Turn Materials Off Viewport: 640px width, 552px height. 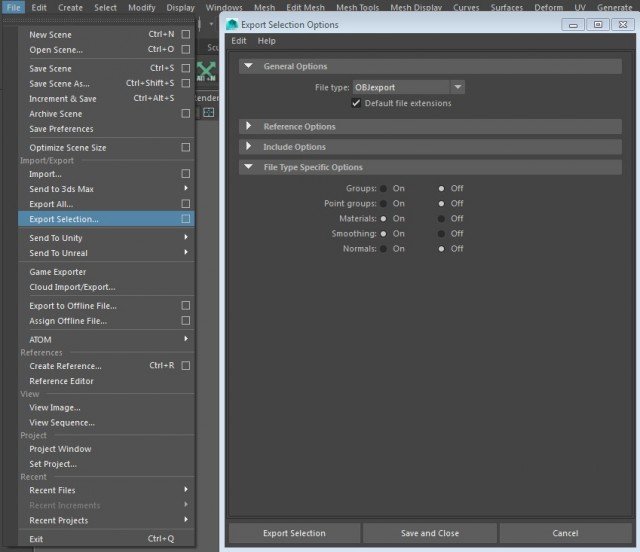pyautogui.click(x=442, y=218)
